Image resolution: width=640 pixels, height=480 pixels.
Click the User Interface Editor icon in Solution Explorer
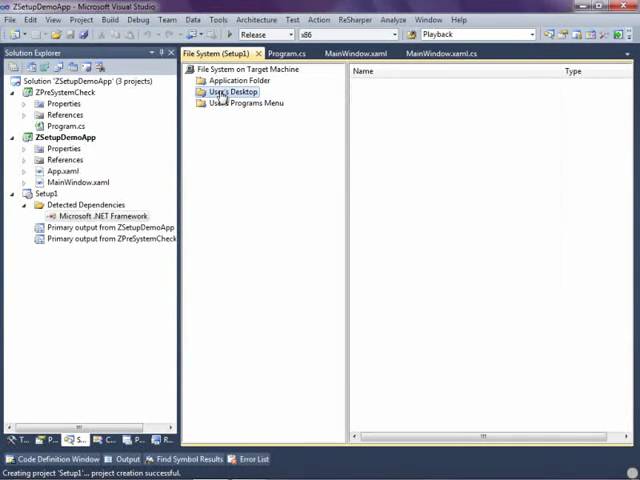click(x=73, y=67)
